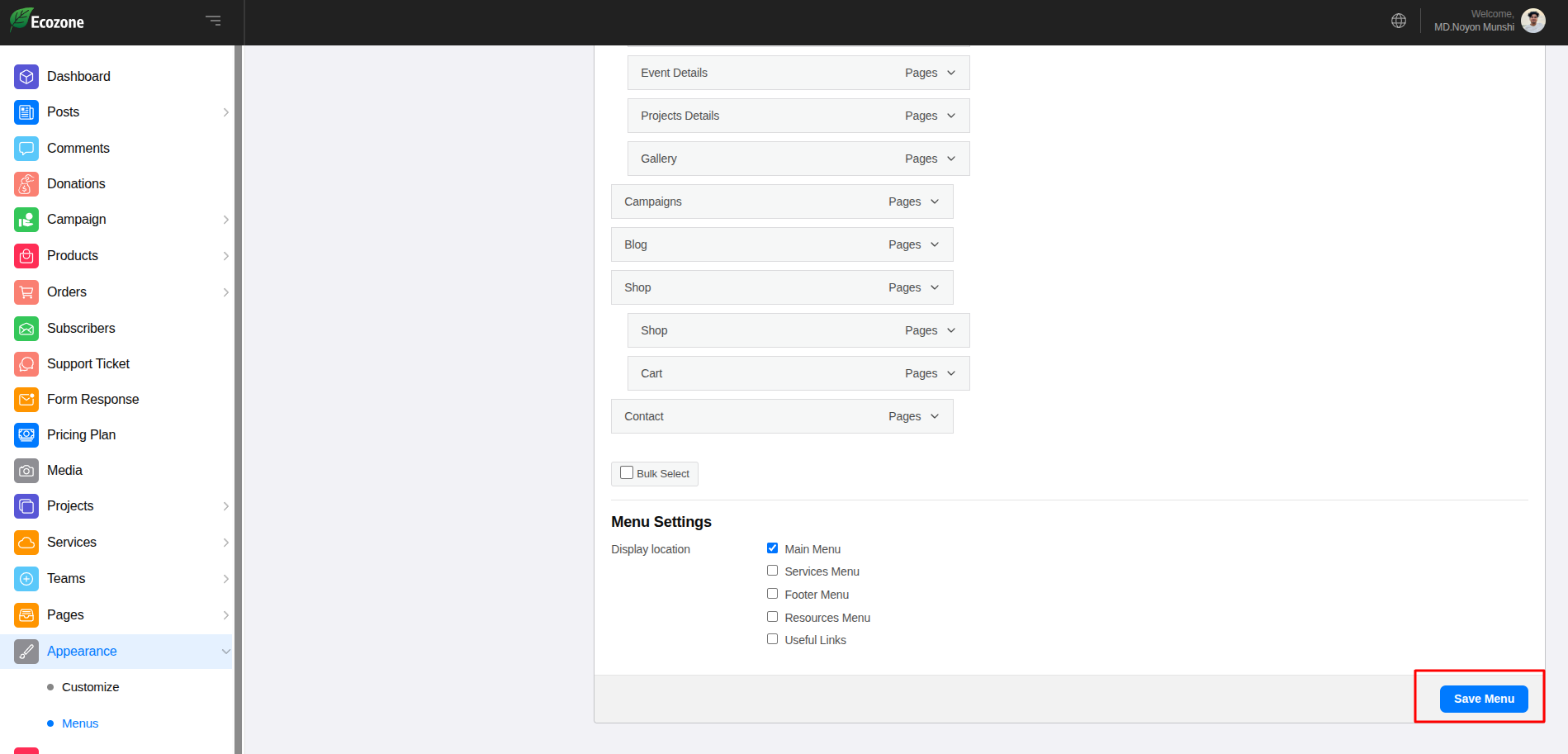Click the Subscribers envelope icon
Screen dimensions: 1568x754
pyautogui.click(x=26, y=329)
